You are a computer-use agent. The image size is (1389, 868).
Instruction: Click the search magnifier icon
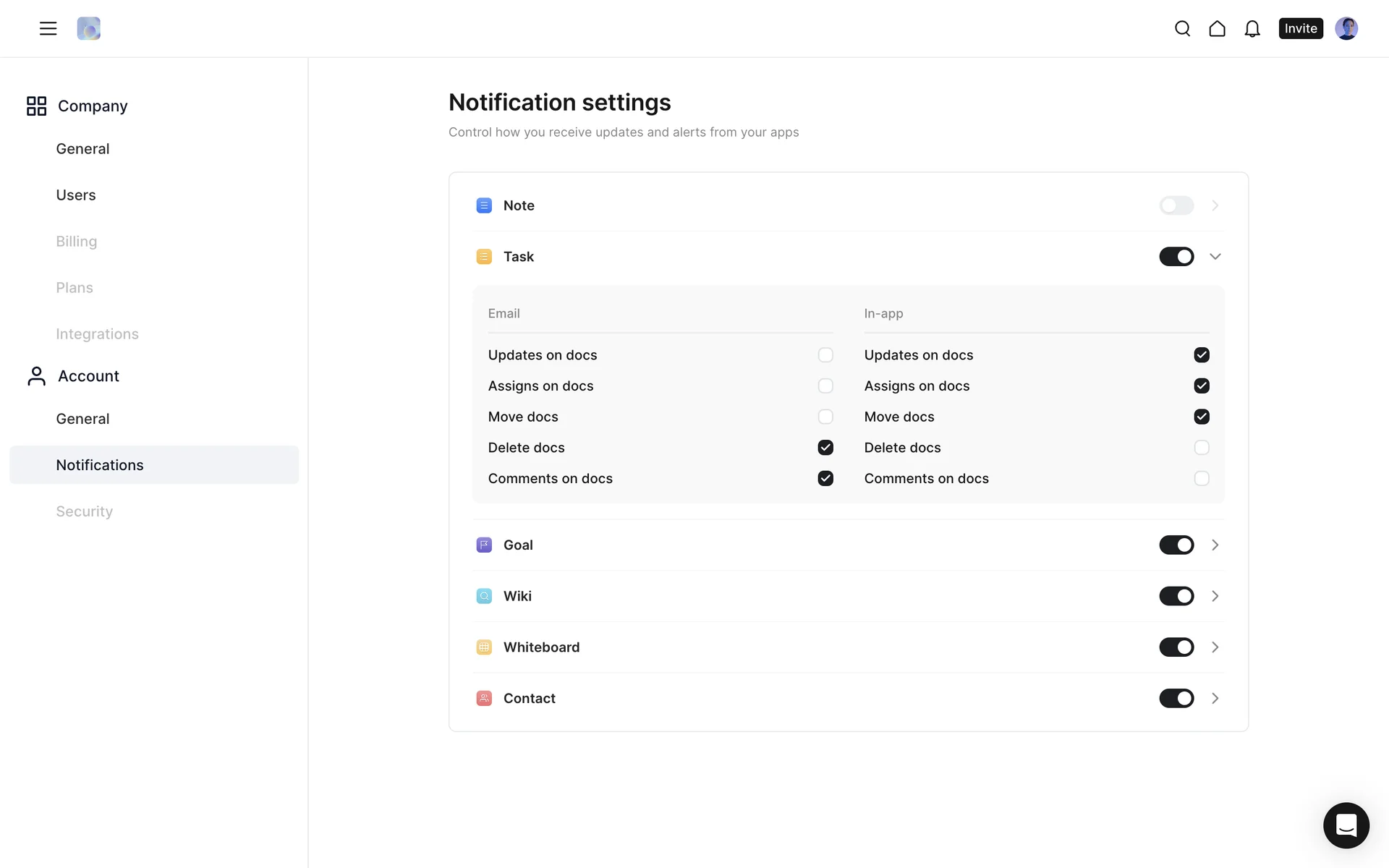1182,28
